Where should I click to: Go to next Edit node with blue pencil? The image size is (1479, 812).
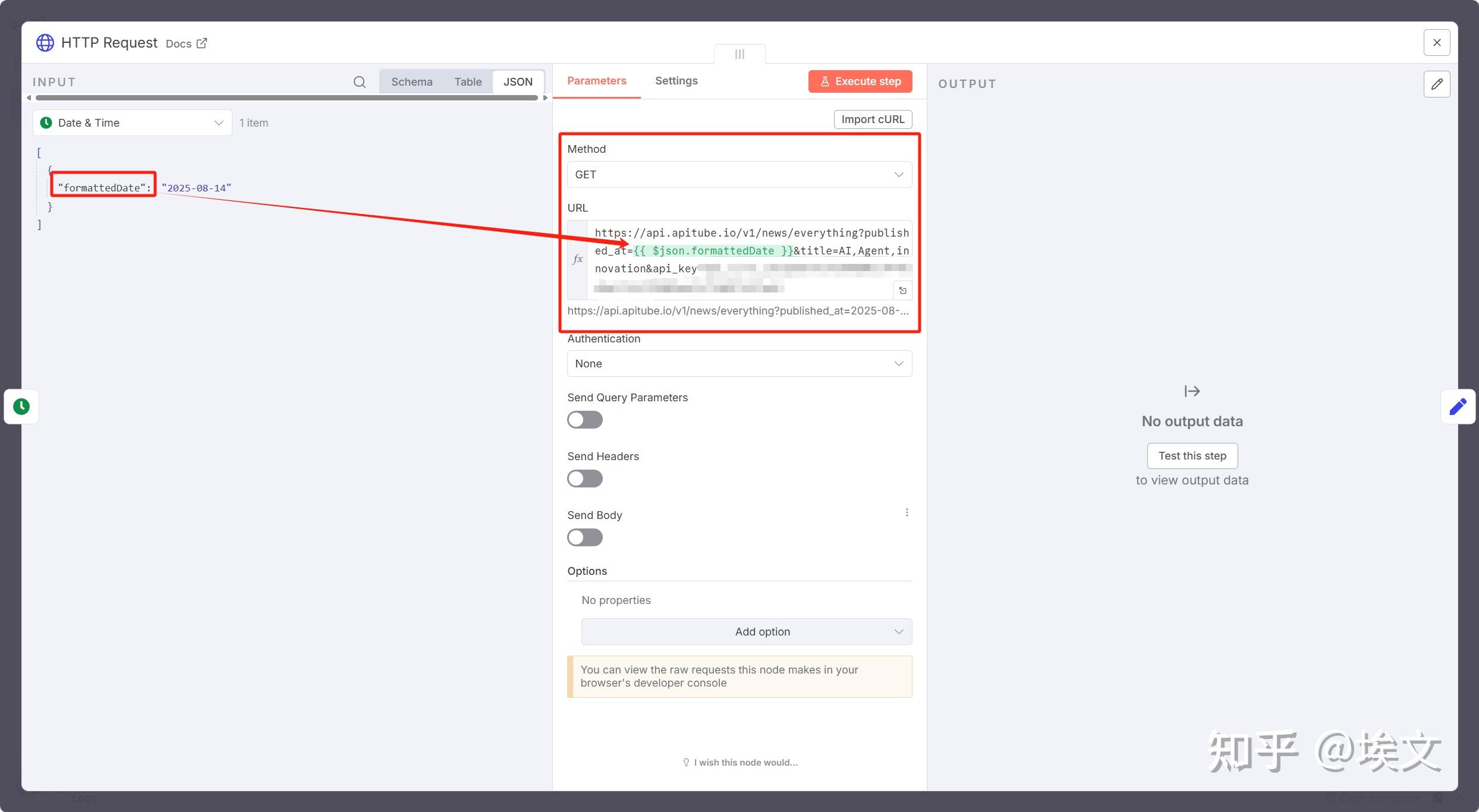[1458, 407]
